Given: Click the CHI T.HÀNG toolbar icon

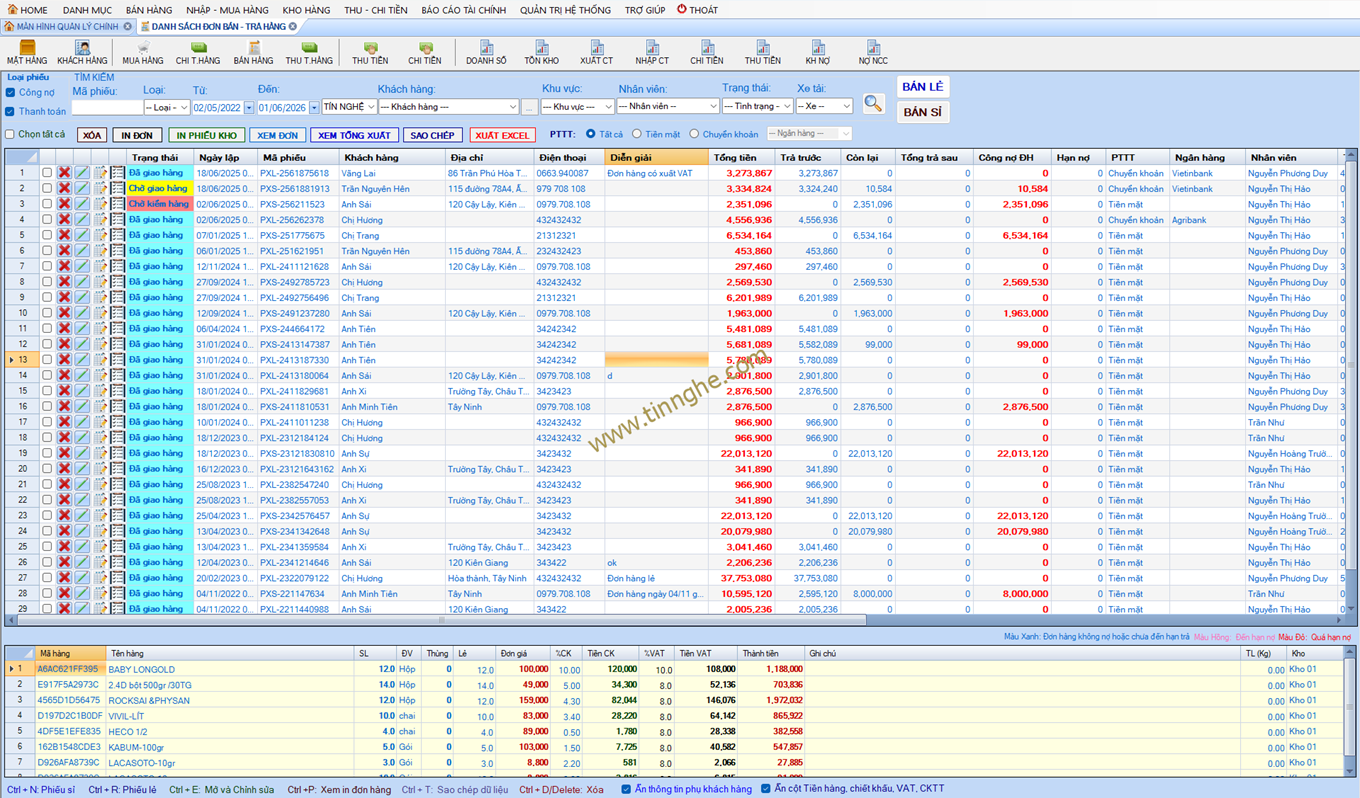Looking at the screenshot, I should [198, 53].
